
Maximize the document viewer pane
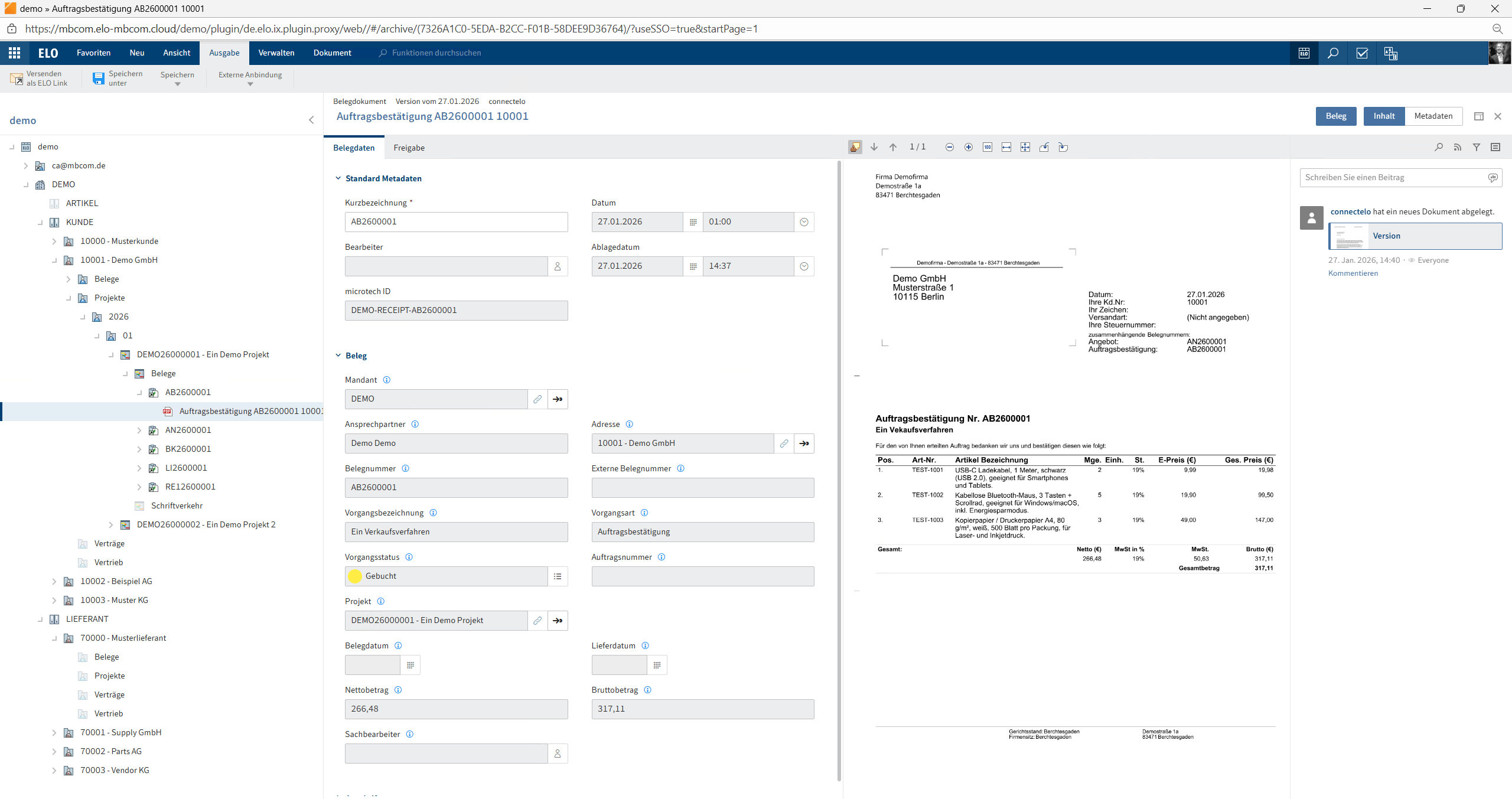(1479, 116)
